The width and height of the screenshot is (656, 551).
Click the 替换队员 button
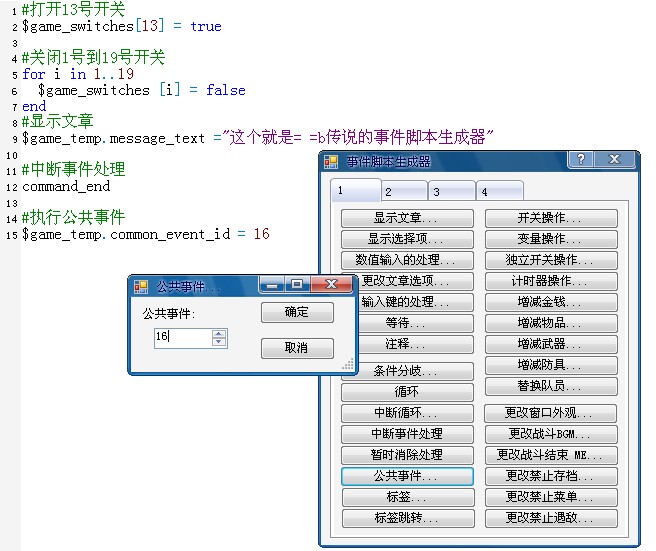pos(551,386)
